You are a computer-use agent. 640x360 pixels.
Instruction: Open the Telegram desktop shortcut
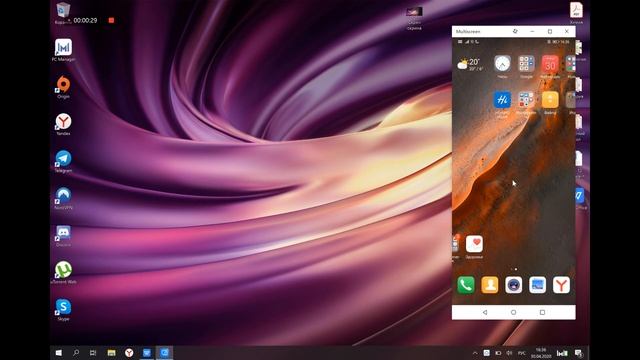[x=63, y=161]
